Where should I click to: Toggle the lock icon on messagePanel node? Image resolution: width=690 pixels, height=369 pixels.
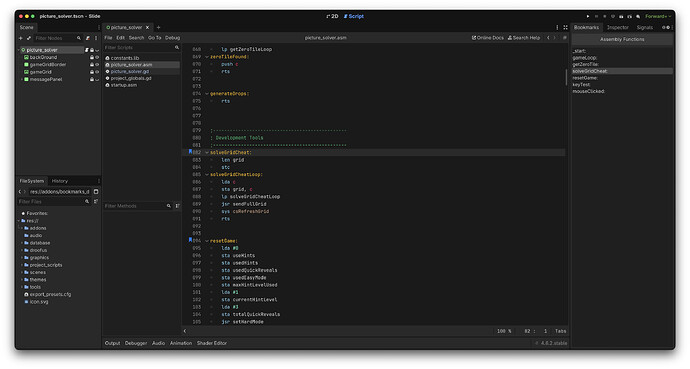tap(92, 79)
